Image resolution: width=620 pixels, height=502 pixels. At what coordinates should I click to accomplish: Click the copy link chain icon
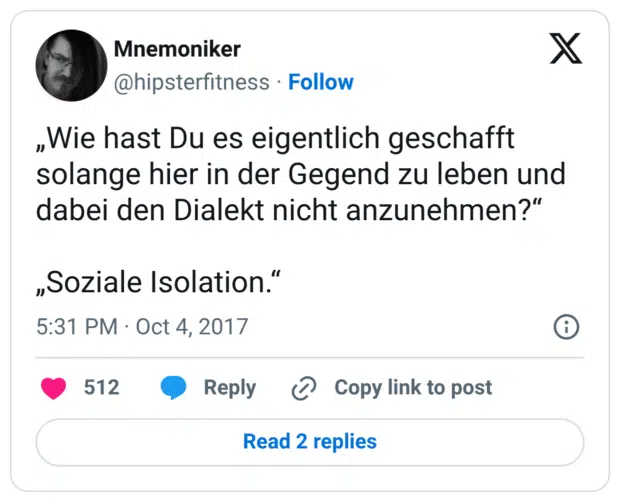[303, 388]
